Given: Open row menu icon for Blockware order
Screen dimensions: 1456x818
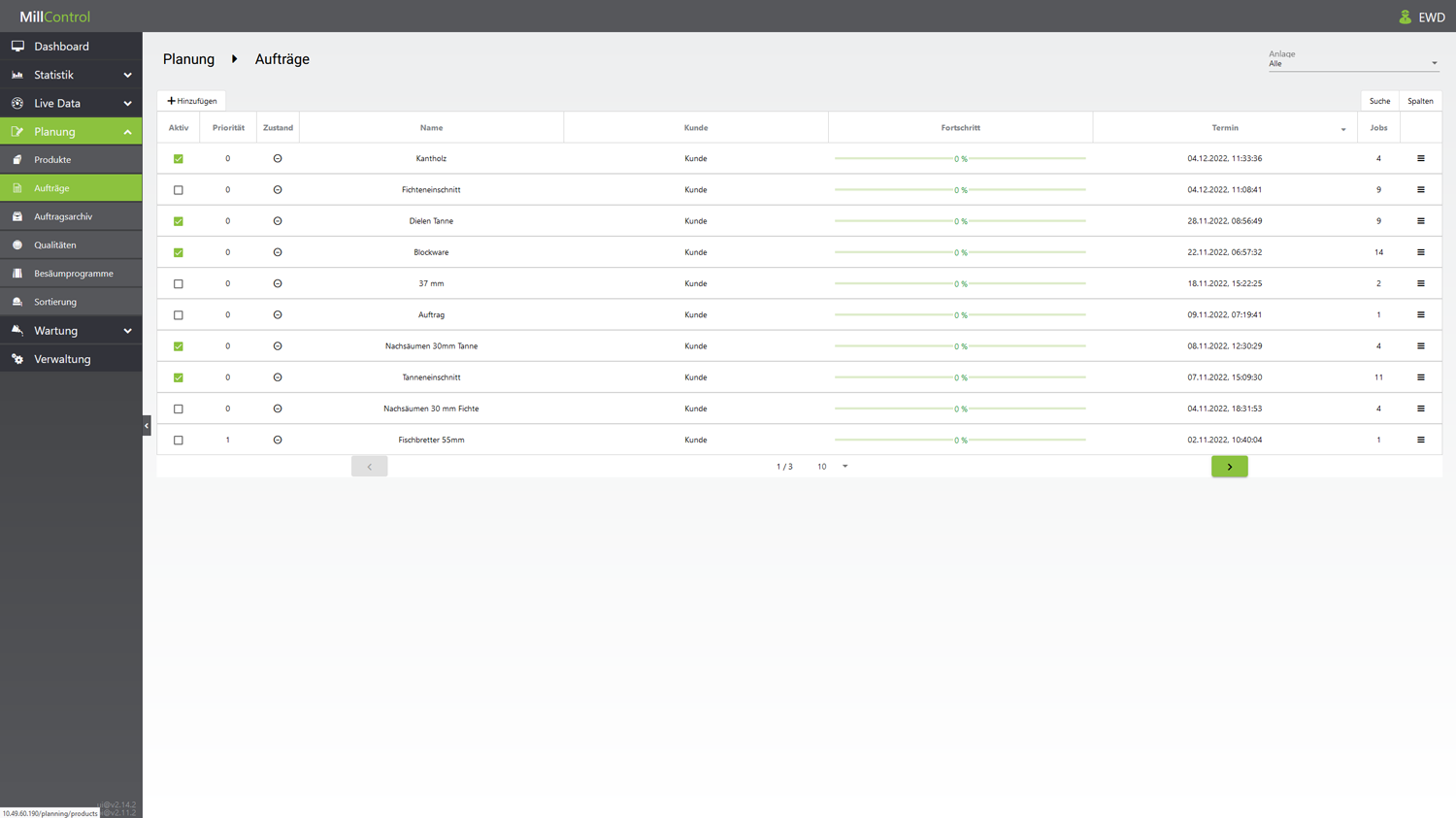Looking at the screenshot, I should pyautogui.click(x=1420, y=252).
